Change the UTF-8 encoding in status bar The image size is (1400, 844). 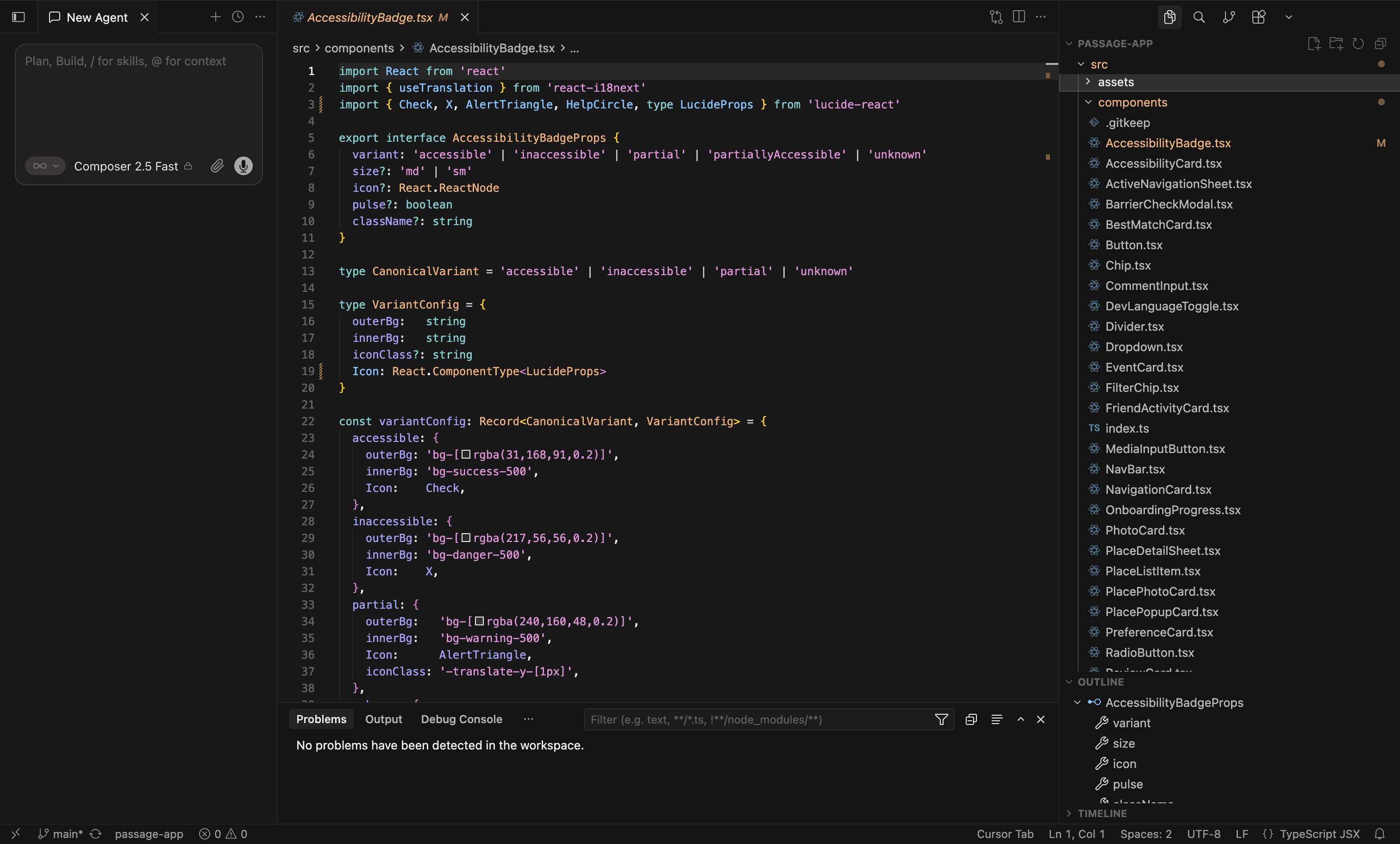pos(1203,834)
